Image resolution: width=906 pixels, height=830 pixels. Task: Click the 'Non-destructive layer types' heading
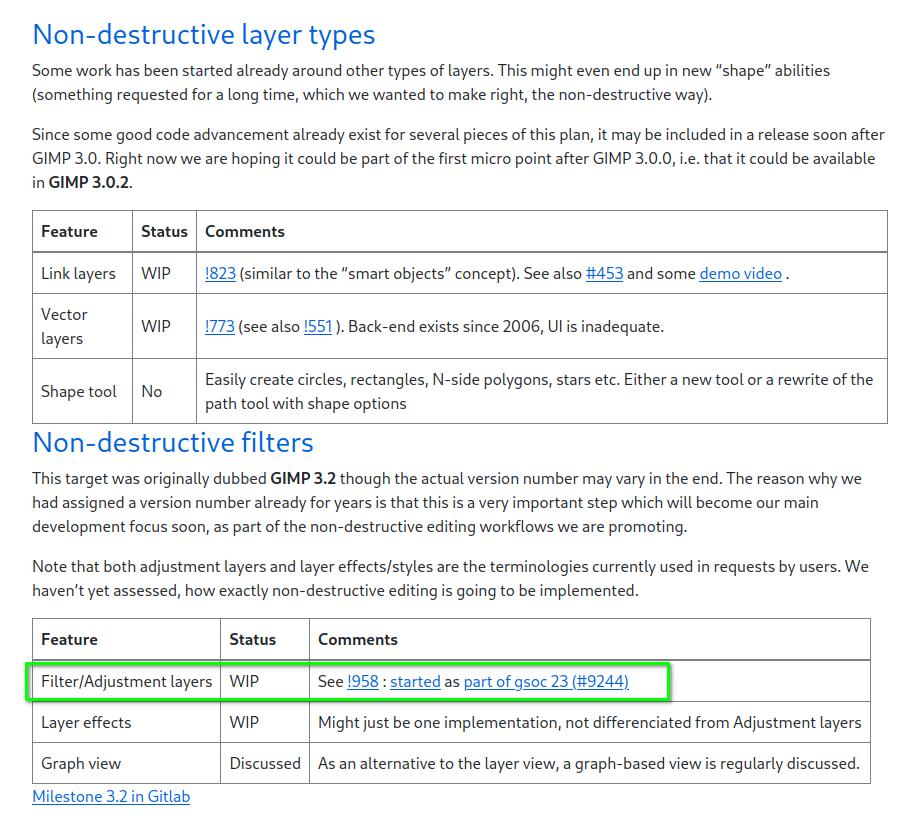(x=204, y=34)
